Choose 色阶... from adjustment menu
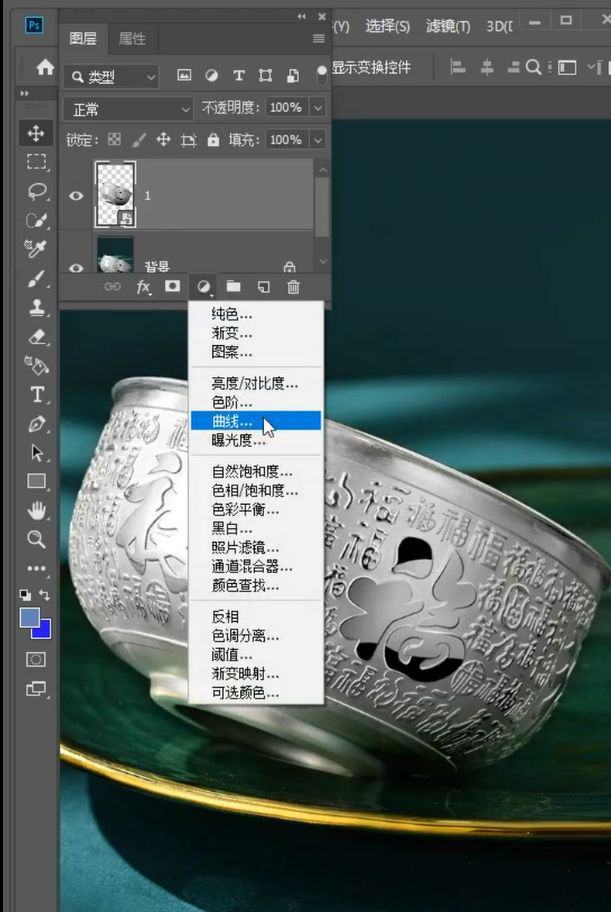 pos(256,402)
